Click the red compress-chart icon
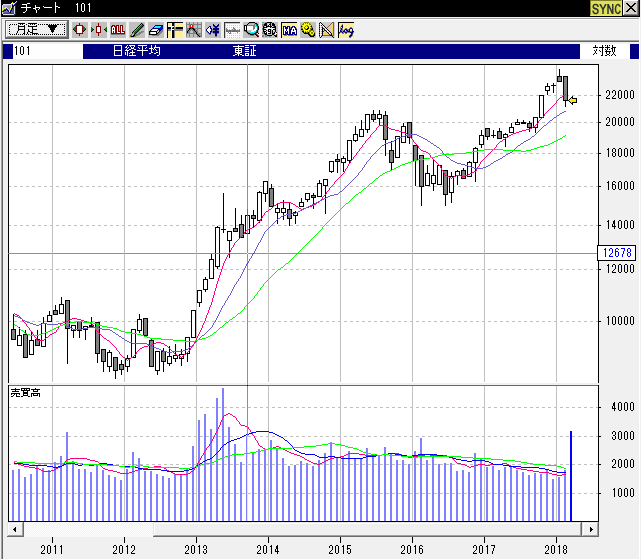The height and width of the screenshot is (560, 641). tap(100, 30)
